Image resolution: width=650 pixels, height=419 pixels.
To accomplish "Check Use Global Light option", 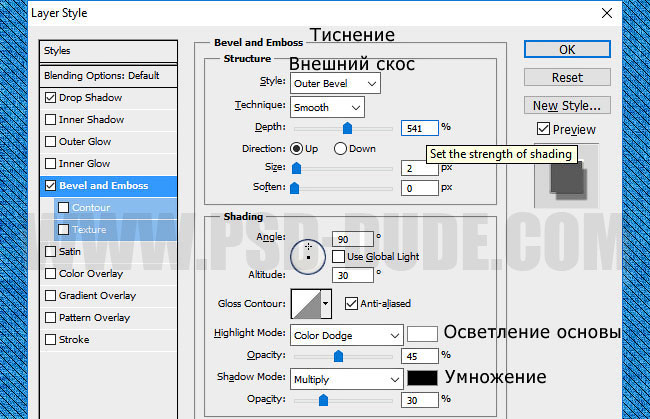I will [338, 257].
